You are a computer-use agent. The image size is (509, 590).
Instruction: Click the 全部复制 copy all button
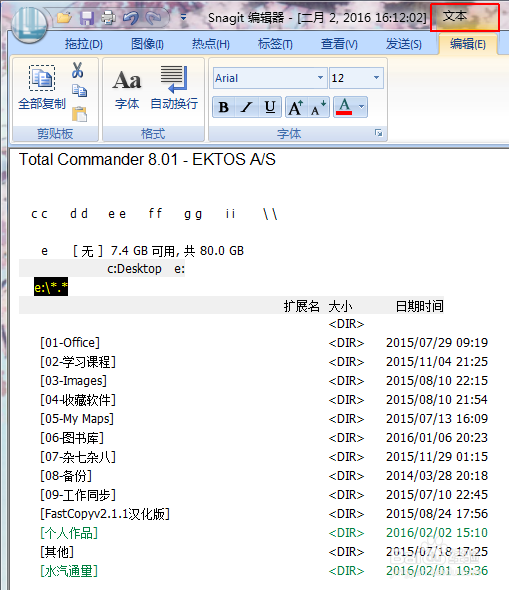42,88
